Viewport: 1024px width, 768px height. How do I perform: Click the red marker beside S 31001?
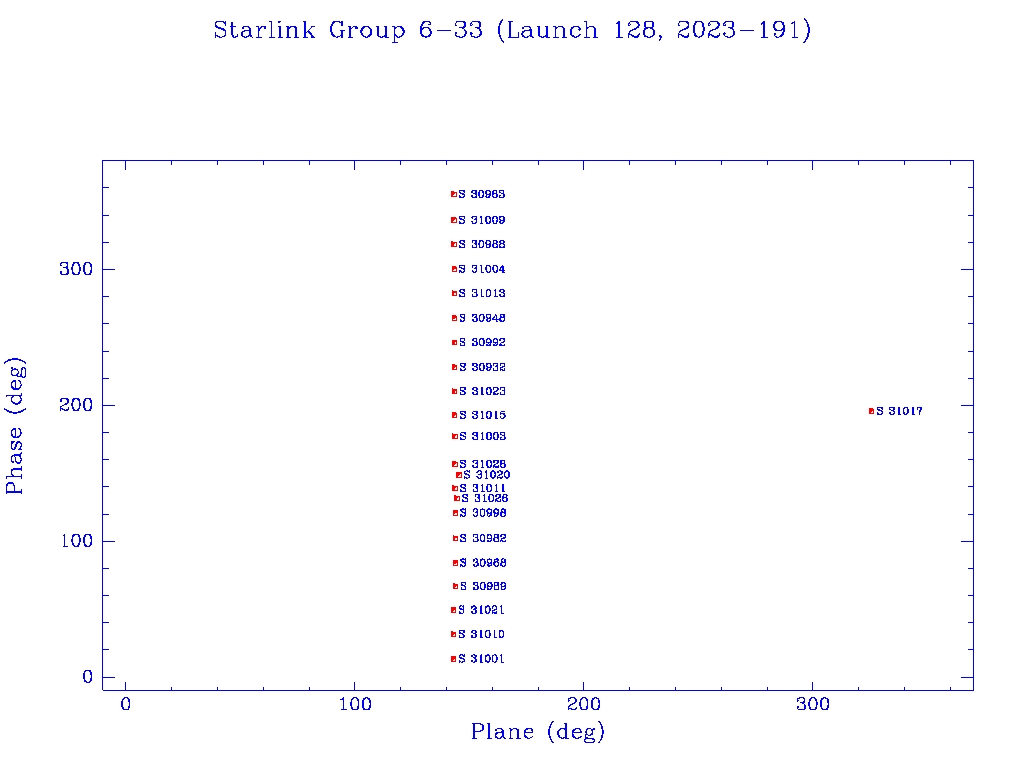(x=453, y=660)
